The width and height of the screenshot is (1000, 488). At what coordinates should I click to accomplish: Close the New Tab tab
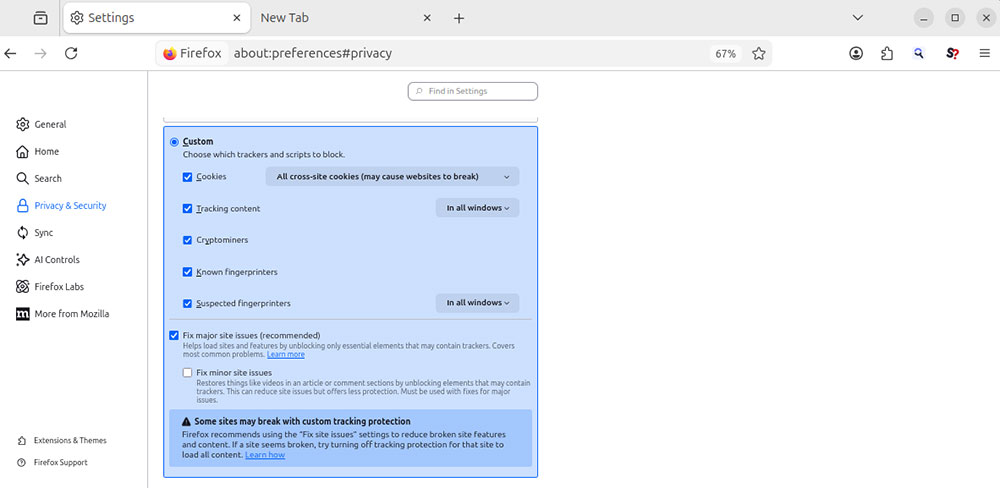[x=427, y=18]
